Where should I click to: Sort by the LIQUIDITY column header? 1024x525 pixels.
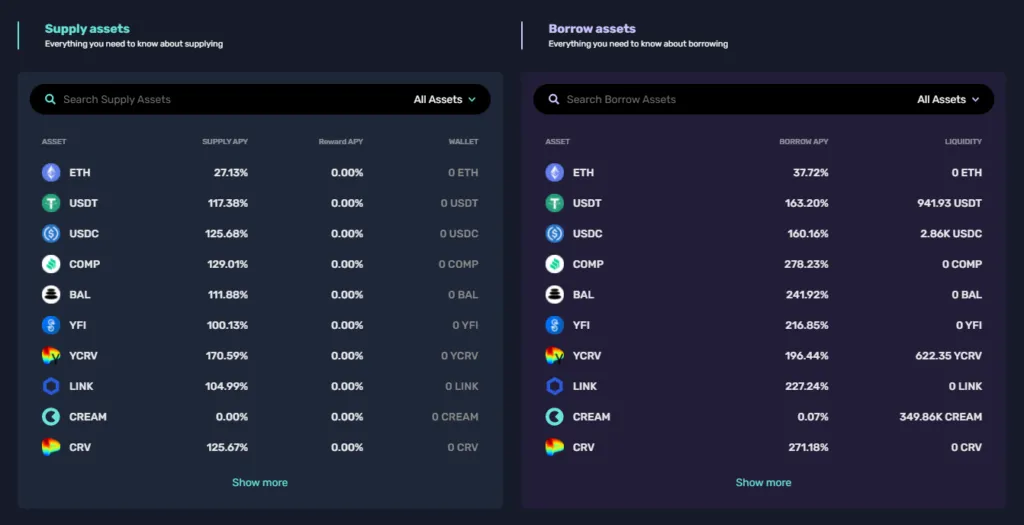pyautogui.click(x=963, y=142)
